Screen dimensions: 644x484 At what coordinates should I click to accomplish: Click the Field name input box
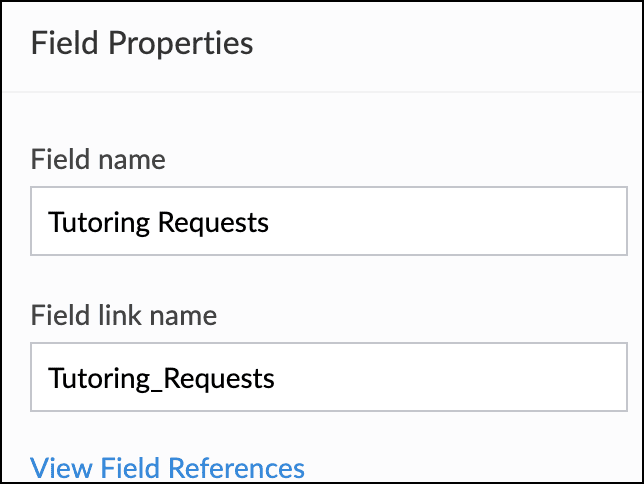tap(328, 220)
